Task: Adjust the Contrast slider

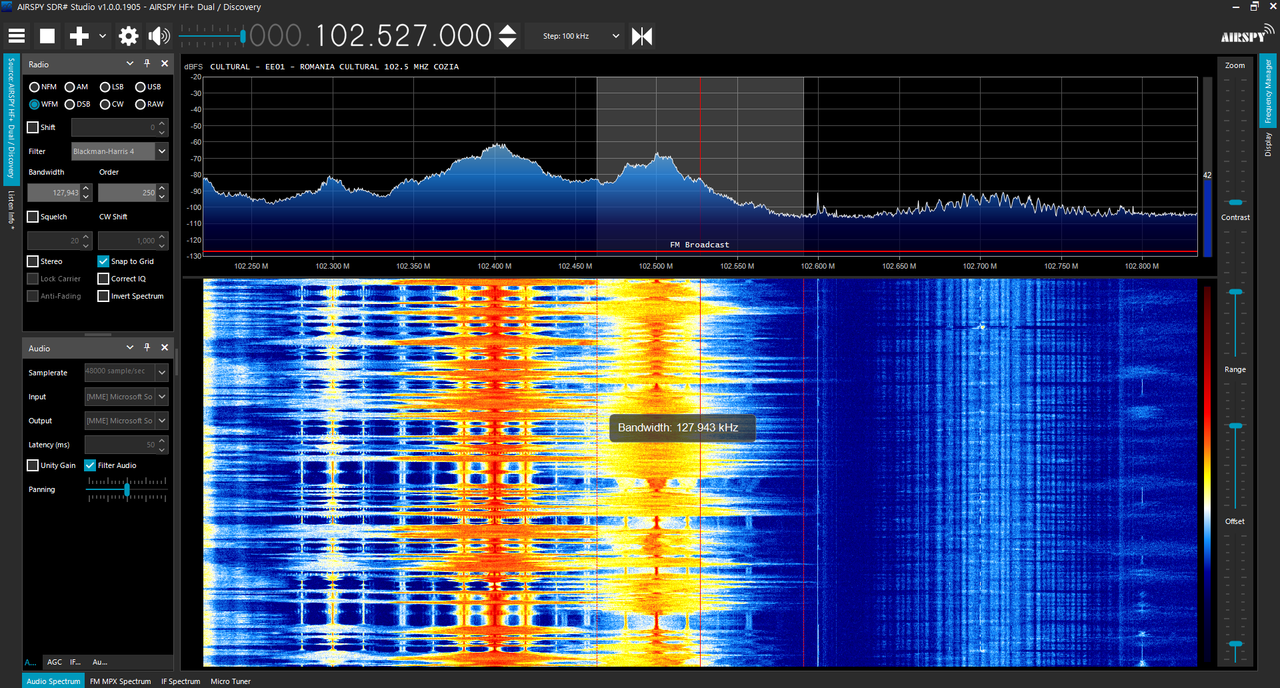Action: click(1236, 291)
